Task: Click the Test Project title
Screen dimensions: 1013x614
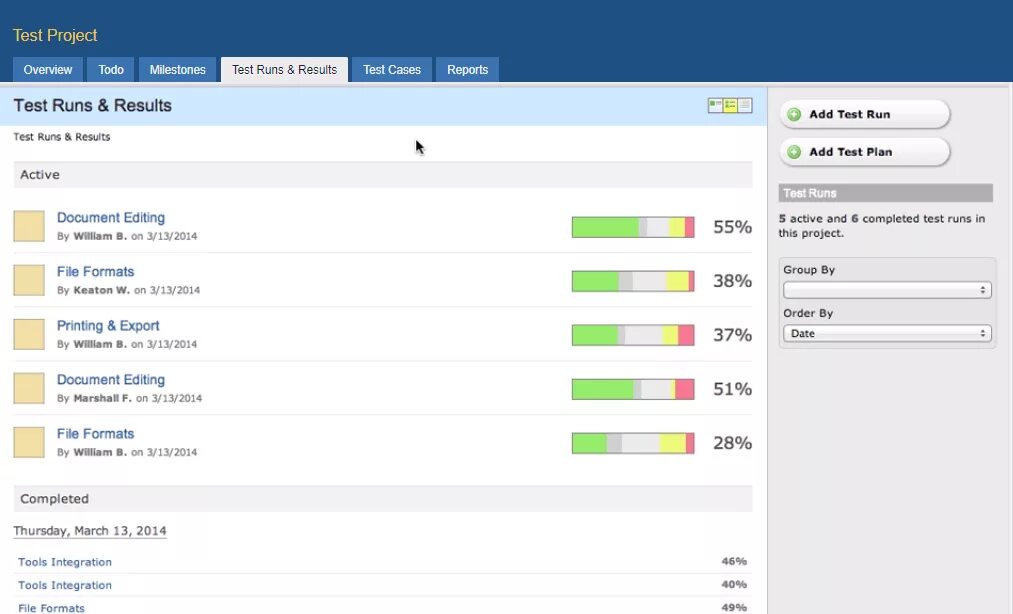Action: (x=55, y=35)
